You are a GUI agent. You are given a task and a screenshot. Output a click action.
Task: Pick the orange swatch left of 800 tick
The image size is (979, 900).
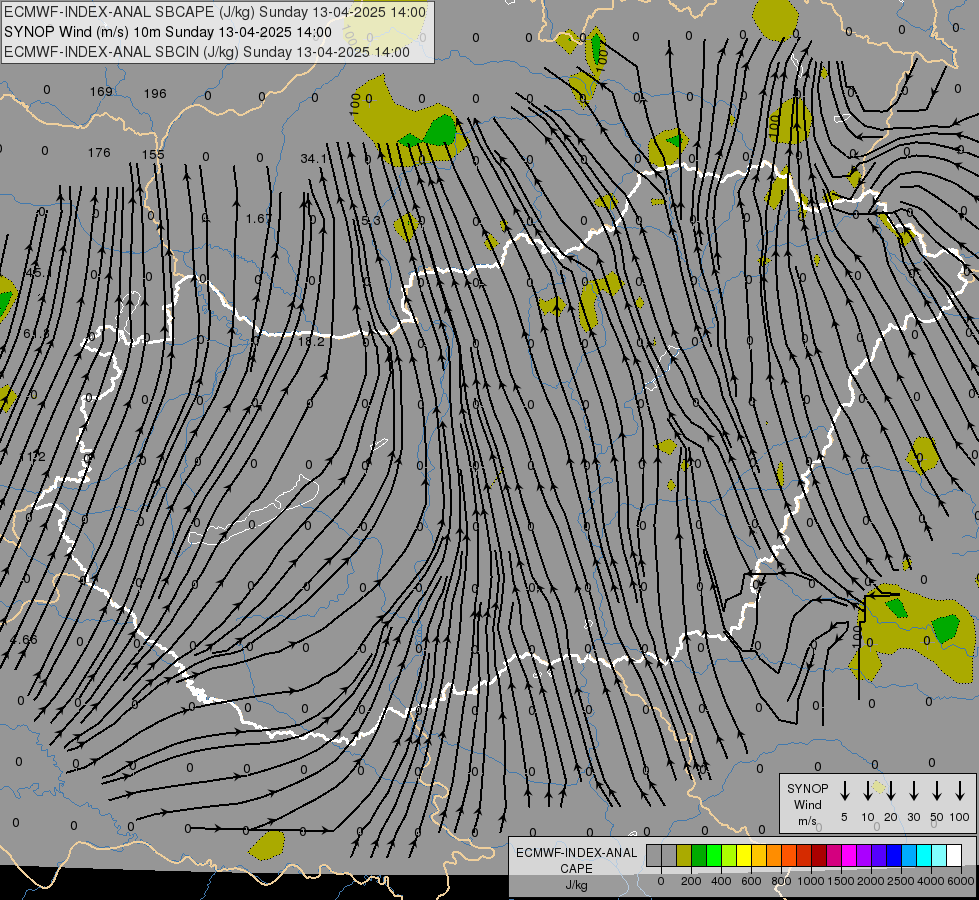click(x=774, y=856)
